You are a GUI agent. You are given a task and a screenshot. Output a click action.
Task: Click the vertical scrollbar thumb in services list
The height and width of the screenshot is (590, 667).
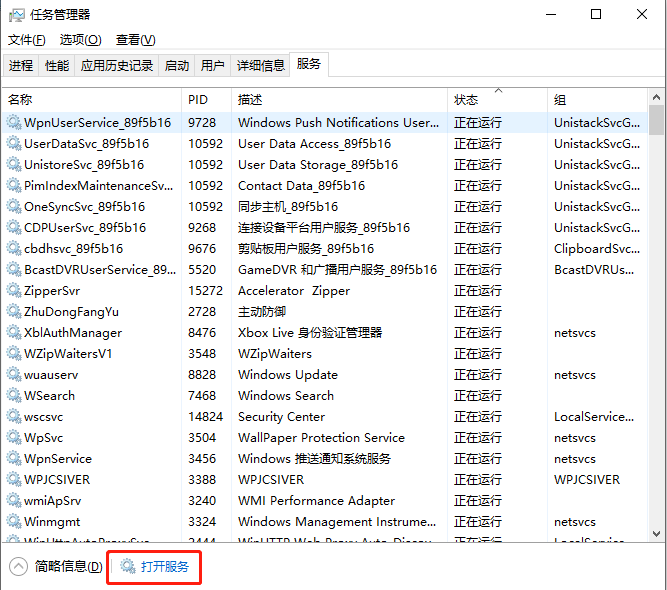[x=657, y=119]
